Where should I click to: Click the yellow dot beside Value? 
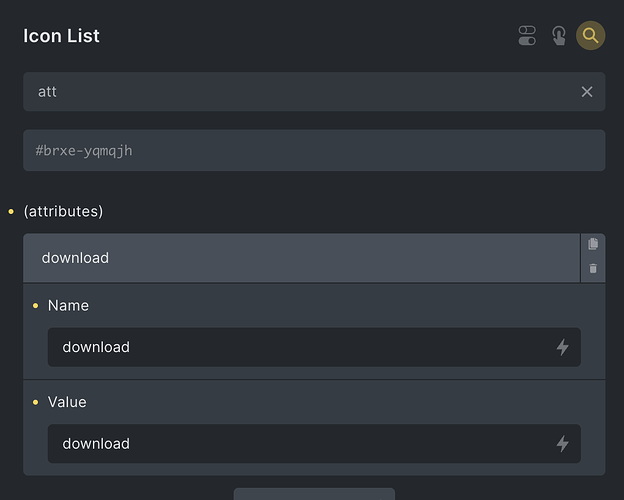click(x=35, y=402)
